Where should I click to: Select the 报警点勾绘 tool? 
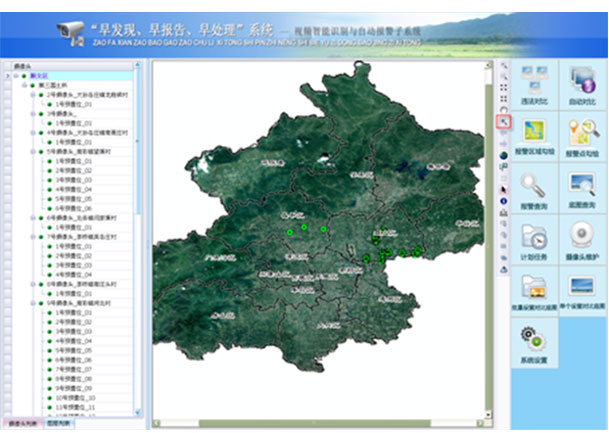click(x=582, y=136)
